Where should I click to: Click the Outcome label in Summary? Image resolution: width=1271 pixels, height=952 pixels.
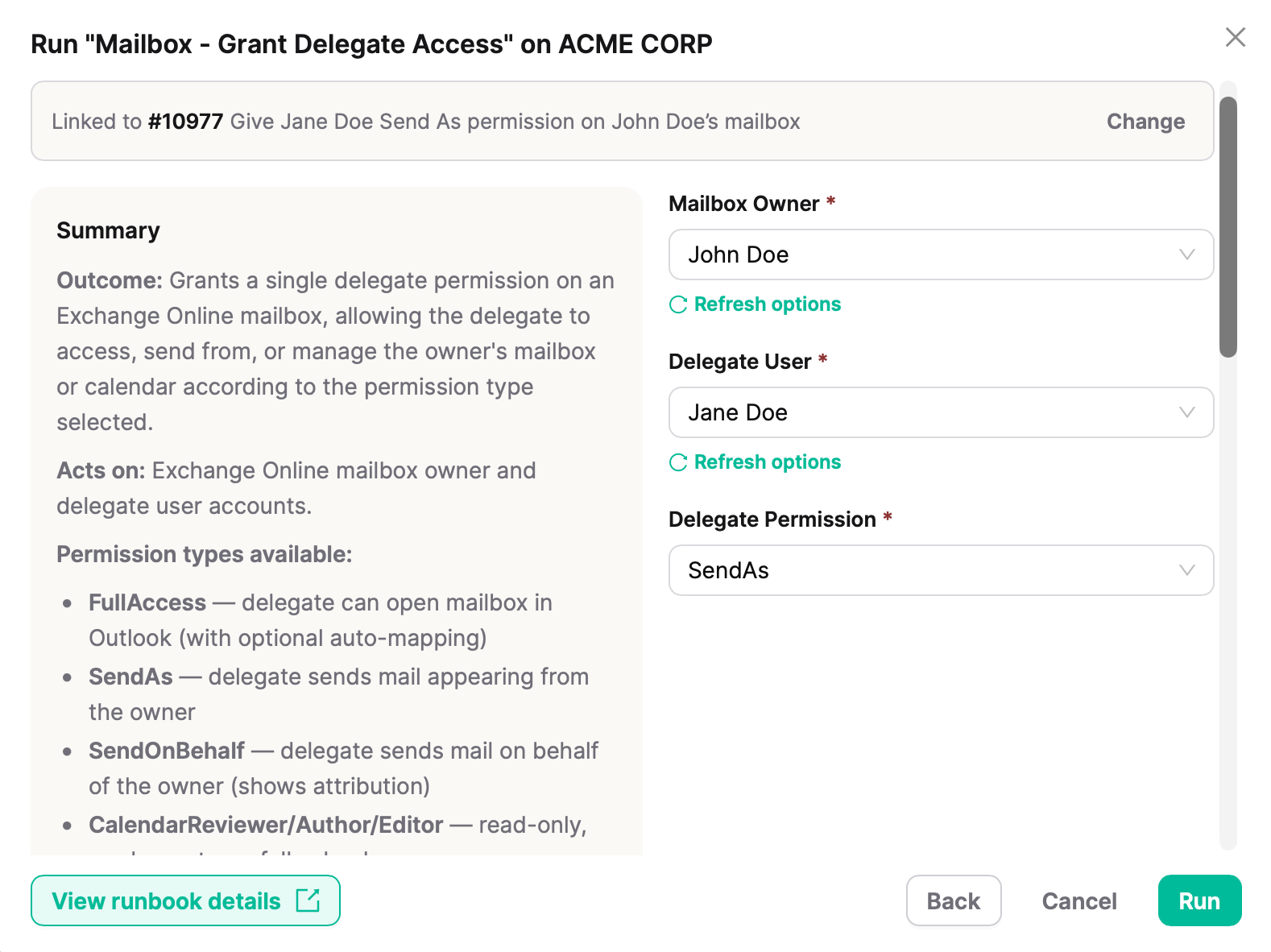coord(110,280)
